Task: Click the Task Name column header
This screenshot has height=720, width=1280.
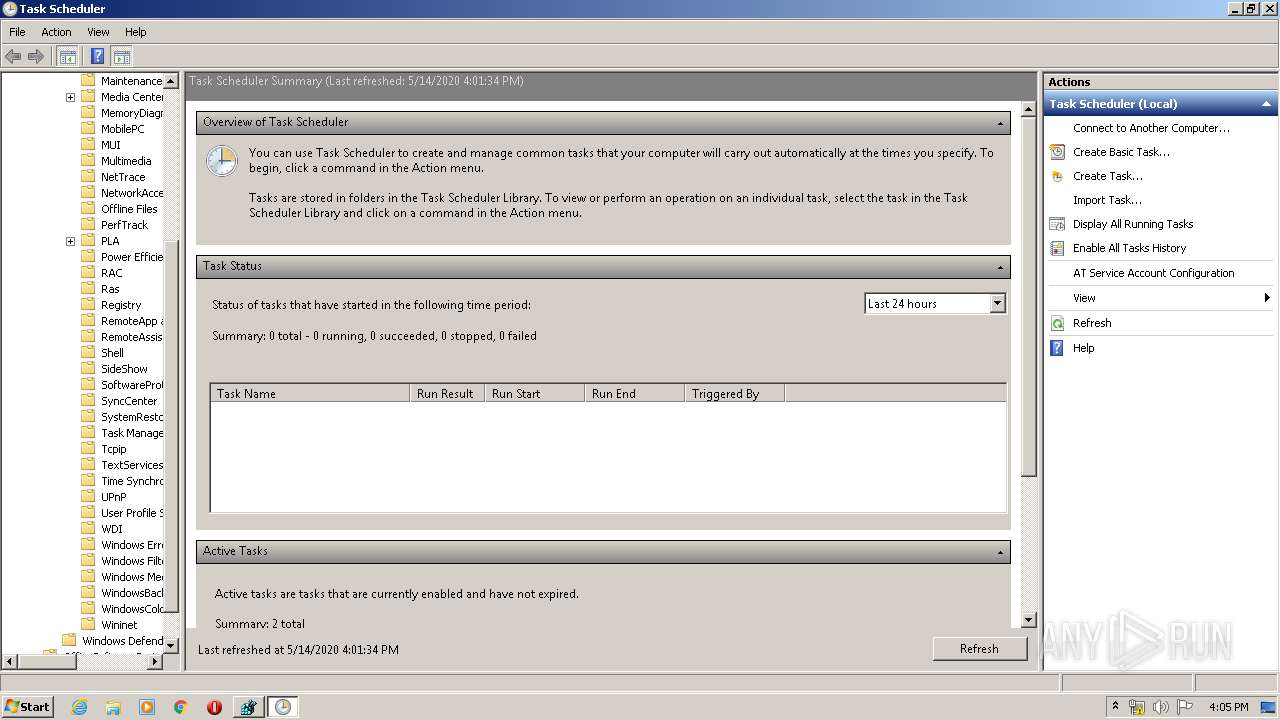Action: tap(310, 394)
